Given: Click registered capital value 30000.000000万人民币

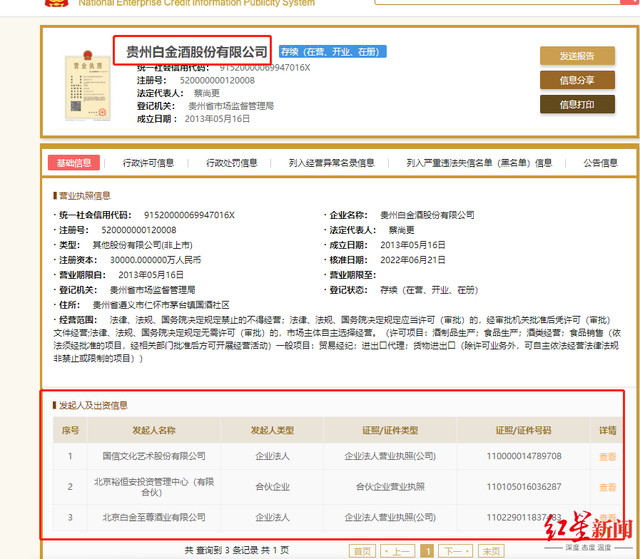Looking at the screenshot, I should (155, 260).
